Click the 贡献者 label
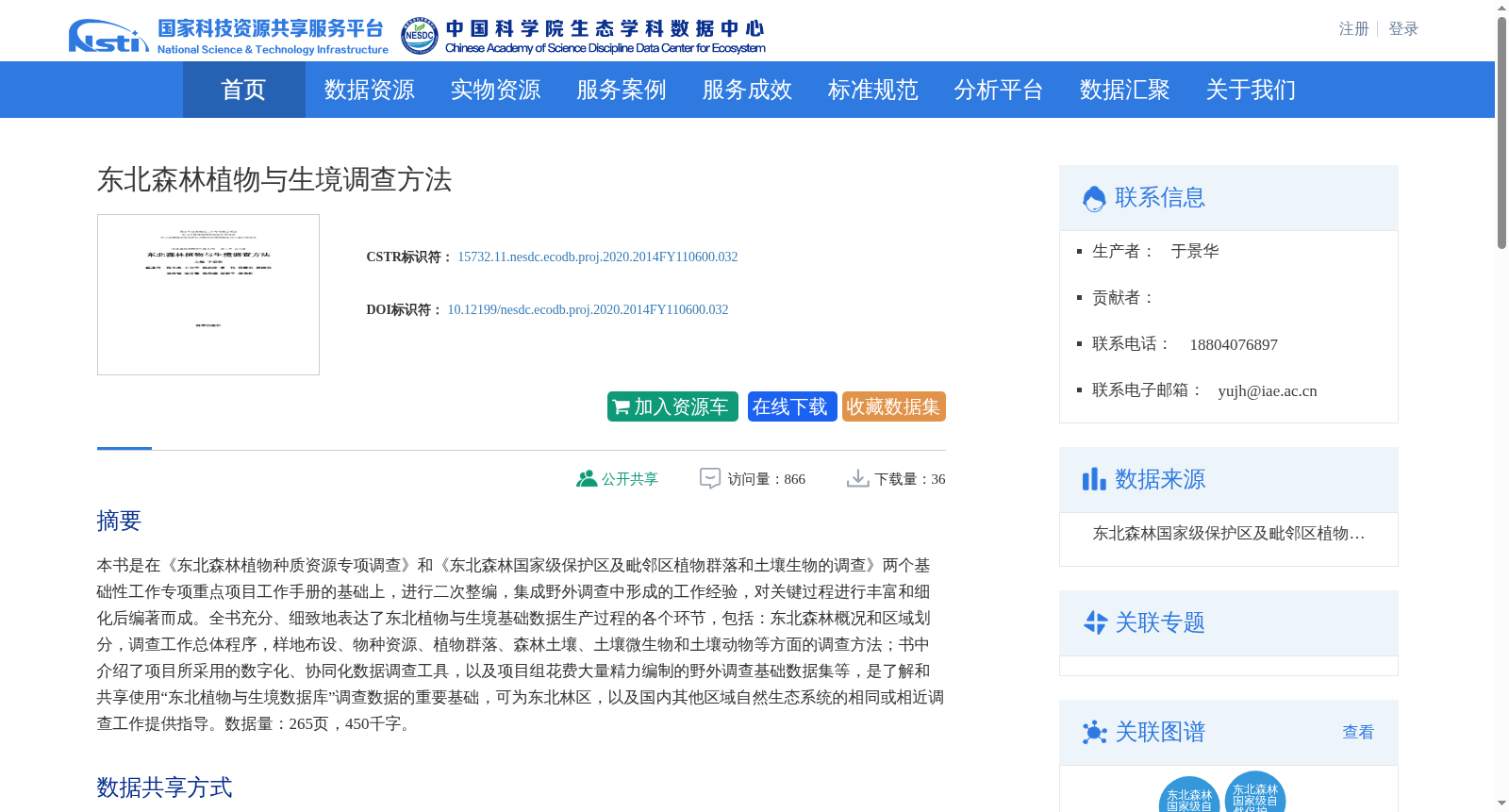The width and height of the screenshot is (1509, 812). pos(1123,298)
